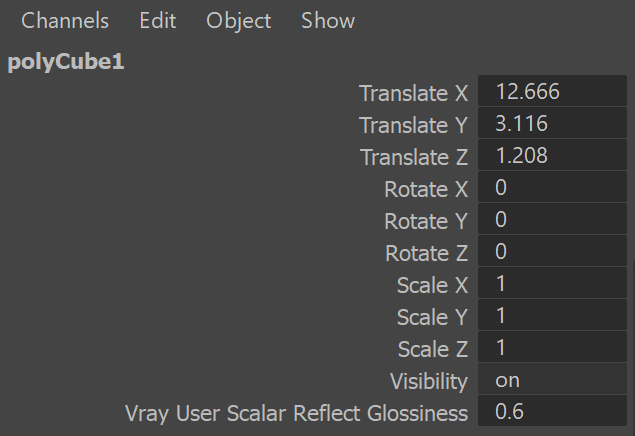Open the Show menu
This screenshot has width=635, height=436.
pyautogui.click(x=328, y=20)
